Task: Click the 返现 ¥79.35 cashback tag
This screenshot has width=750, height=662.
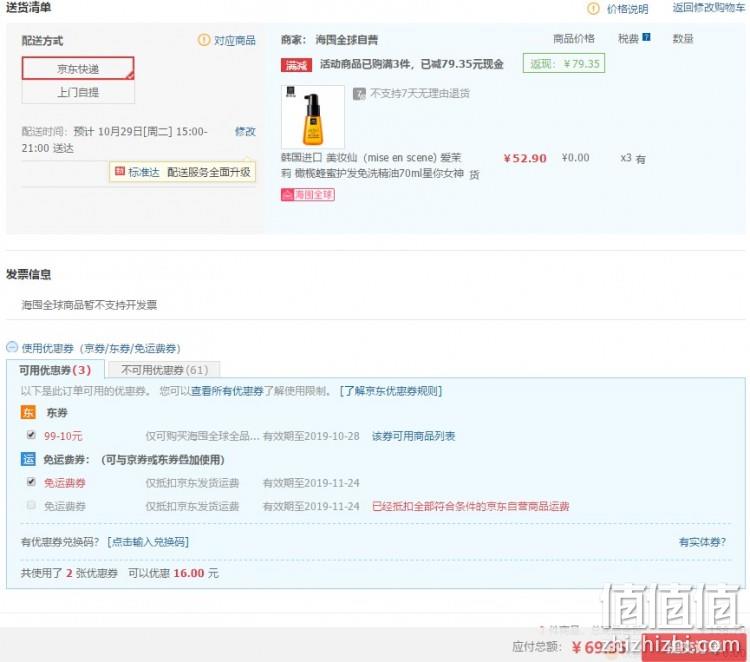Action: pos(564,64)
